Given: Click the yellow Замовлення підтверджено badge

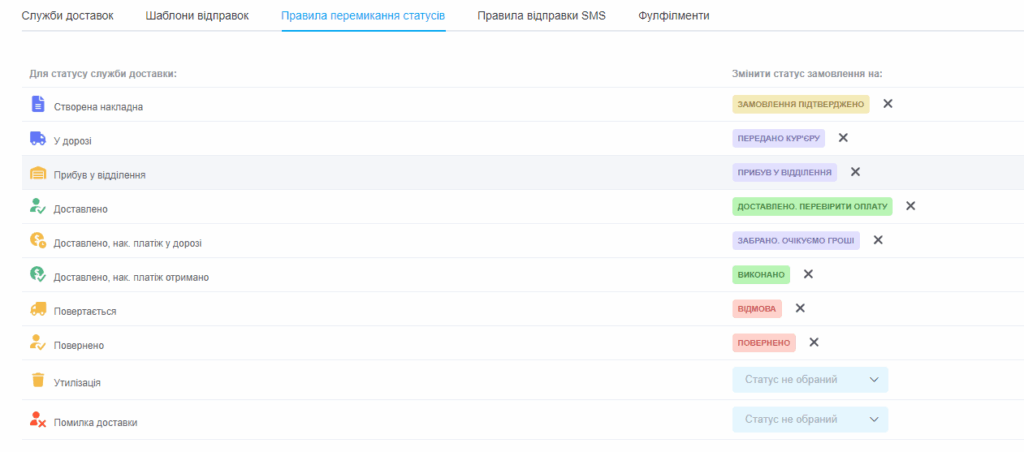Looking at the screenshot, I should click(x=801, y=104).
